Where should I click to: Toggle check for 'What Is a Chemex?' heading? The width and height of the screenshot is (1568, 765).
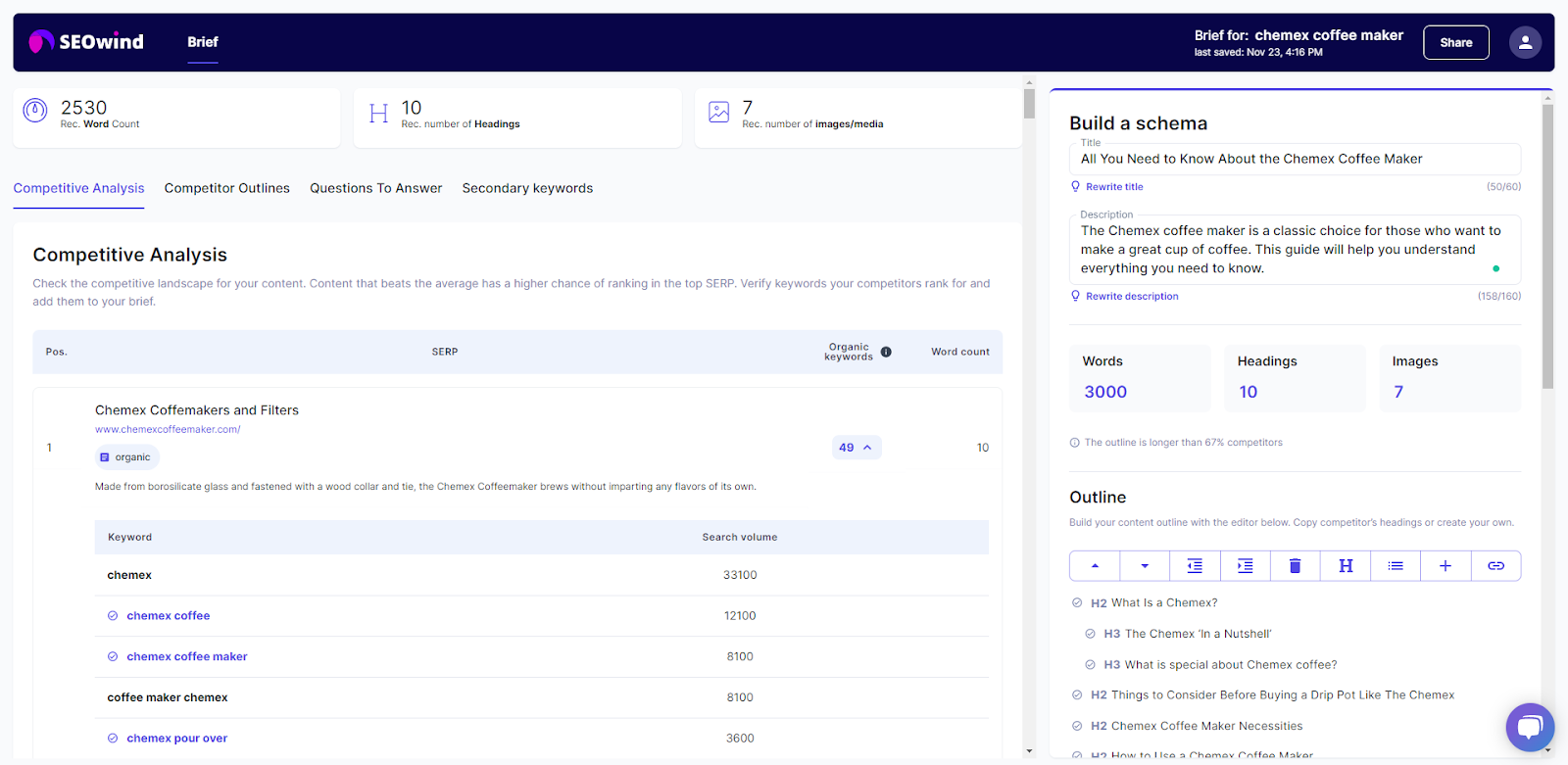click(x=1077, y=603)
